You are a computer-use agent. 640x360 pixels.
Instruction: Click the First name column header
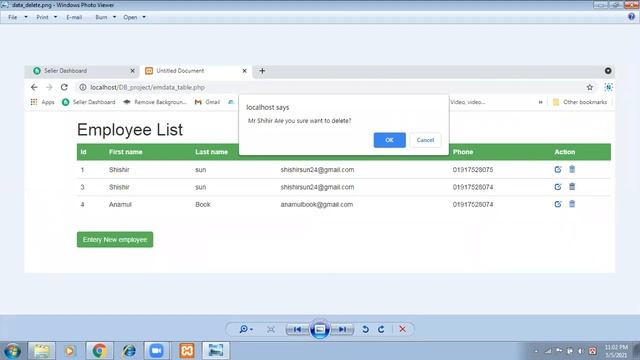[125, 152]
